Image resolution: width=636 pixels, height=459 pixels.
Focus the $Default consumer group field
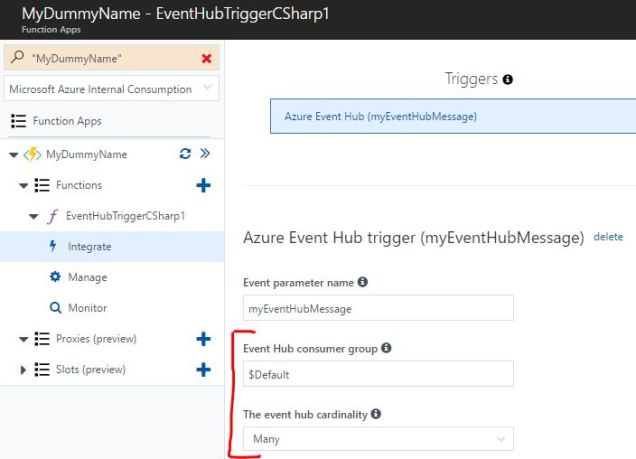click(x=378, y=374)
